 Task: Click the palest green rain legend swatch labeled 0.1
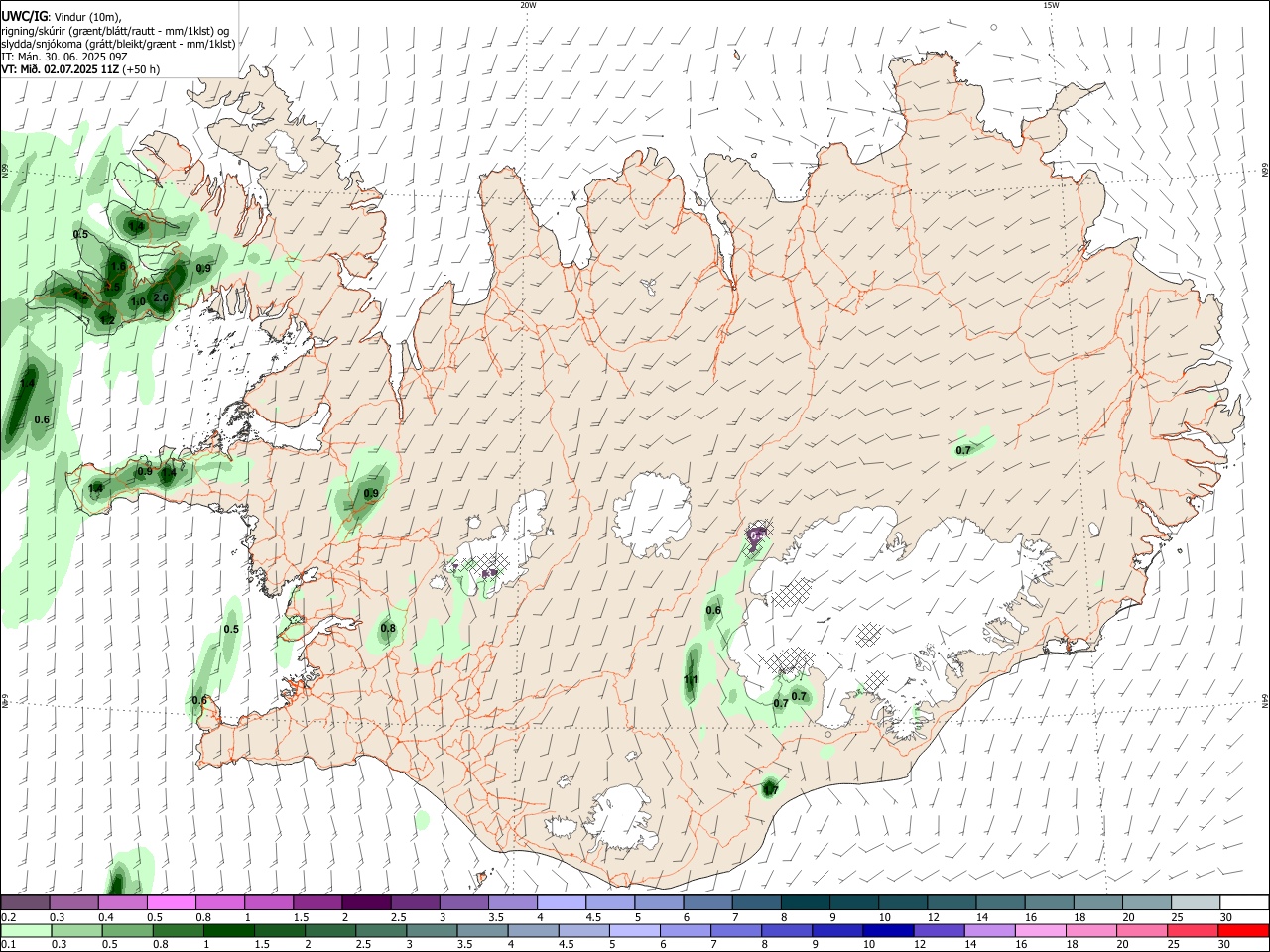point(26,930)
